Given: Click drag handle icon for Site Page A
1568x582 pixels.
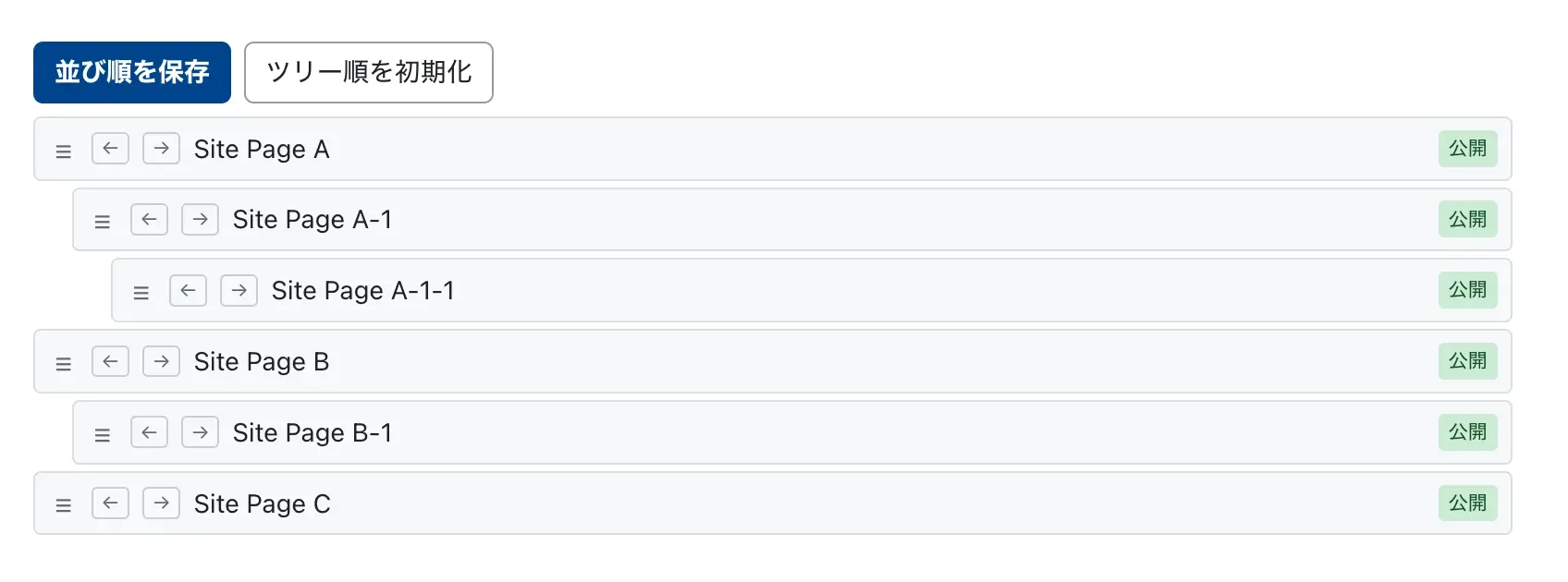Looking at the screenshot, I should (x=64, y=151).
